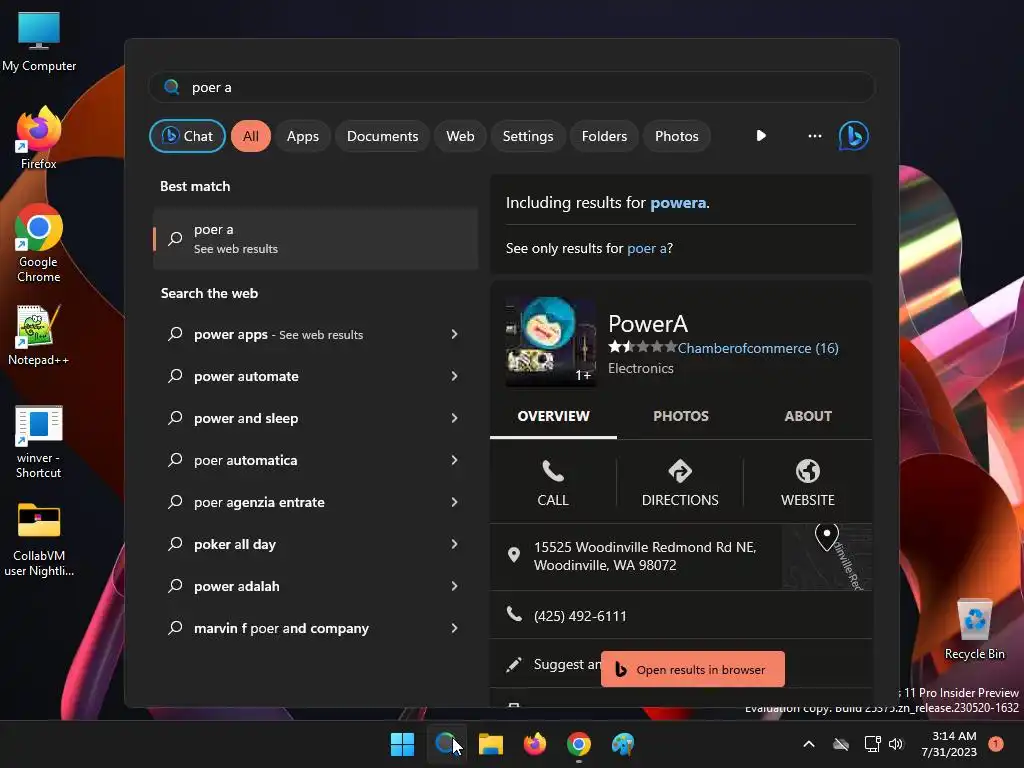Open Google Chrome from the taskbar
The height and width of the screenshot is (768, 1024).
[579, 744]
